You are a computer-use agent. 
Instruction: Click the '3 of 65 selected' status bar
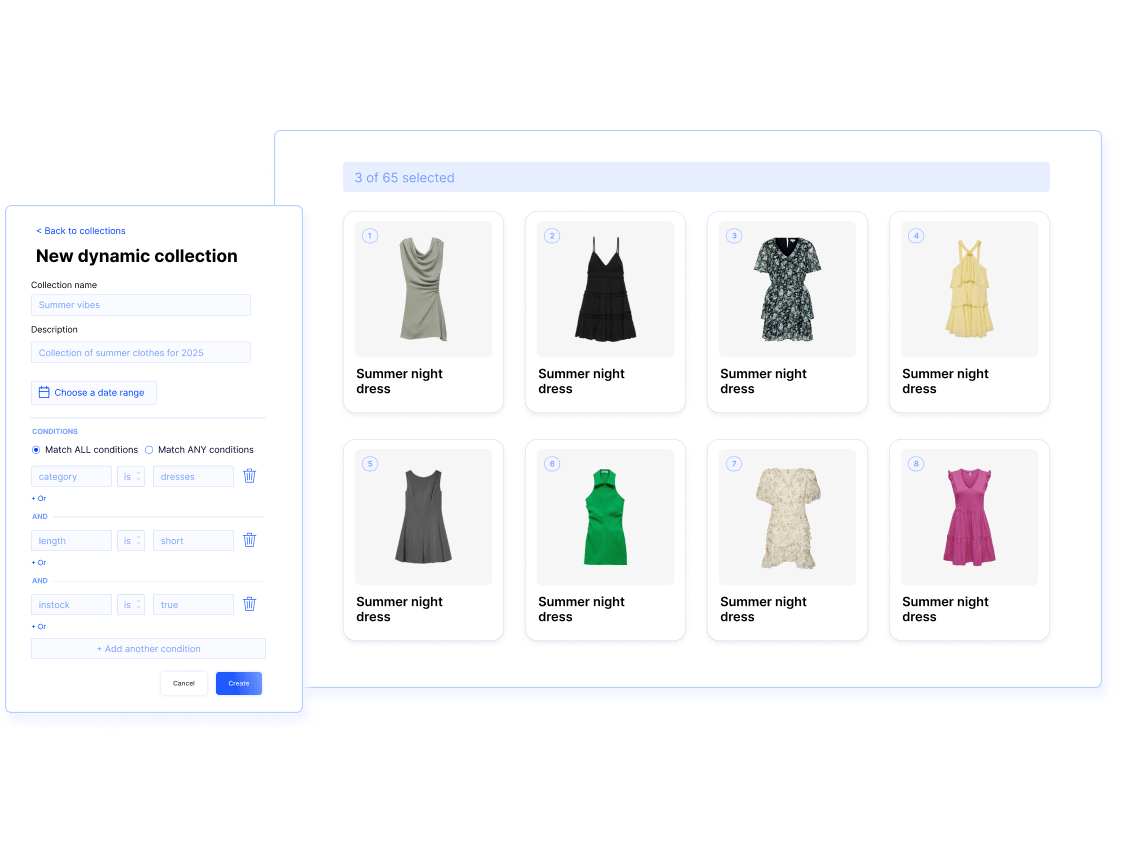pos(696,177)
